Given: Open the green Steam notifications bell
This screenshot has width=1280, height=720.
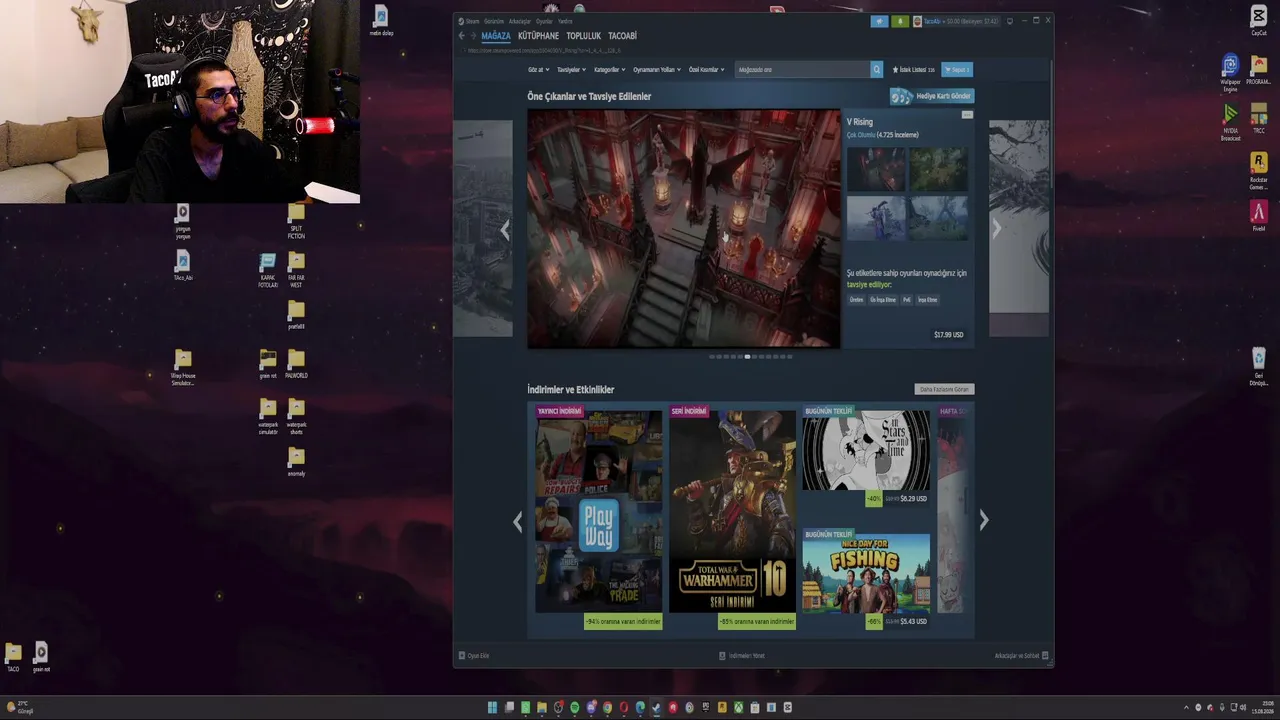Looking at the screenshot, I should tap(899, 21).
